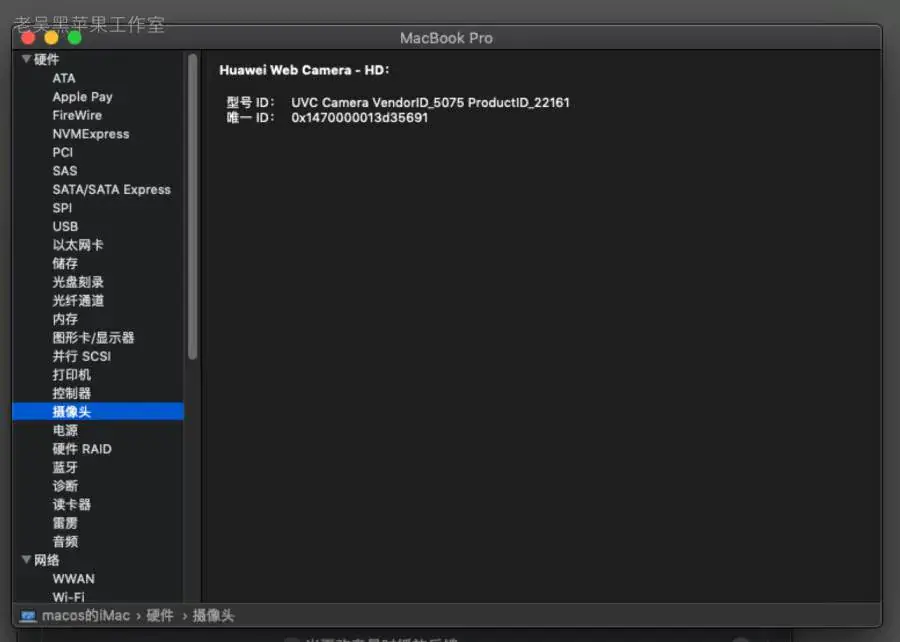Click the 唯一 ID label
900x642 pixels.
[x=250, y=118]
